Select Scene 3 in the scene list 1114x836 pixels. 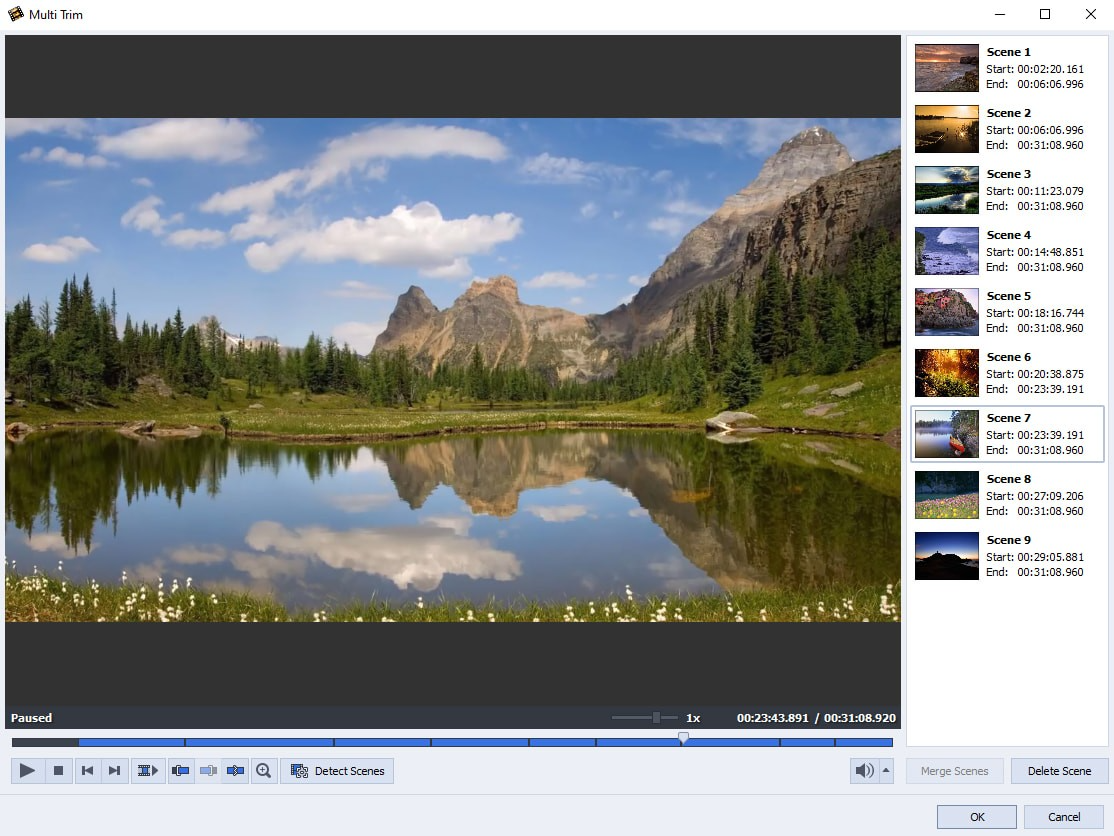coord(1005,190)
